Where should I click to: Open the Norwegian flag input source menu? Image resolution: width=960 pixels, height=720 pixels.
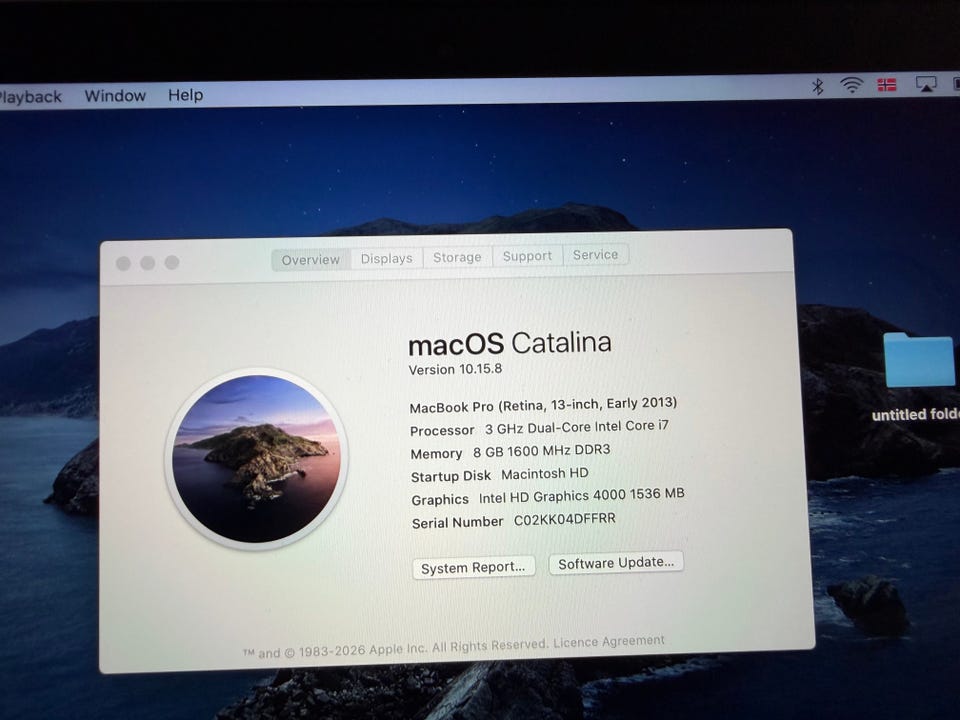click(887, 84)
